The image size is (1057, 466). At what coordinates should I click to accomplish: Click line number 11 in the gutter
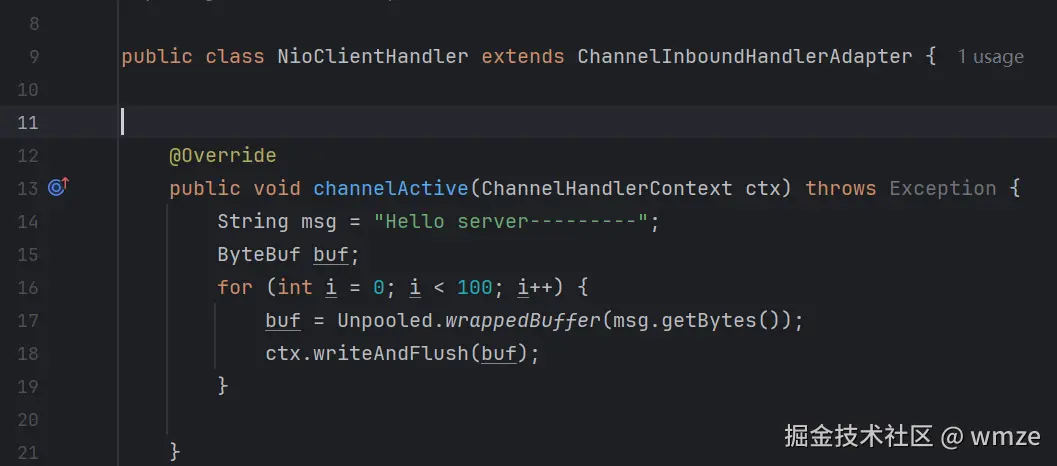[x=27, y=123]
